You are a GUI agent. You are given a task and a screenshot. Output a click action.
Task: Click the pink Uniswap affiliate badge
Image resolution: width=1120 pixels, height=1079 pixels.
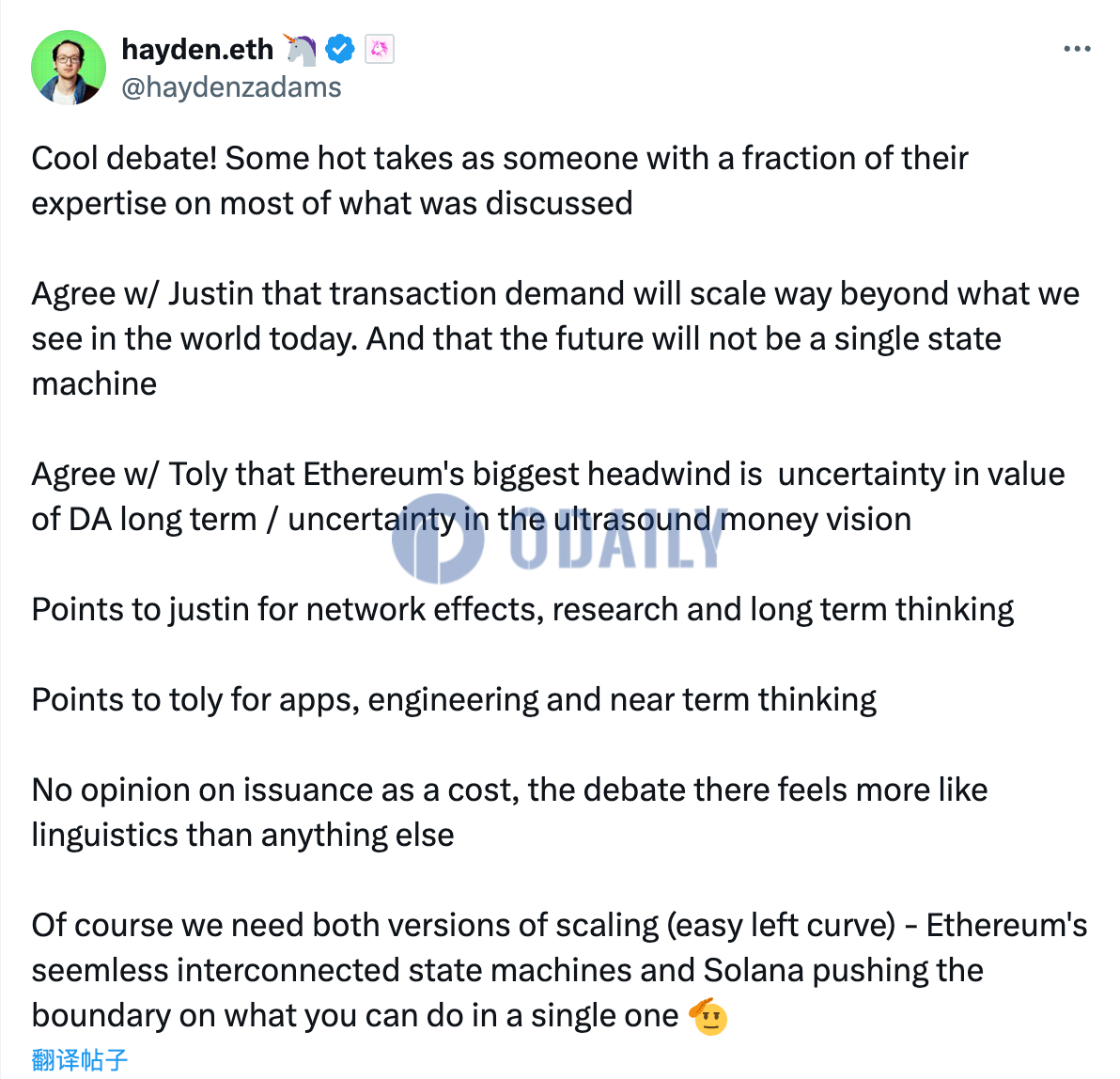pyautogui.click(x=380, y=49)
